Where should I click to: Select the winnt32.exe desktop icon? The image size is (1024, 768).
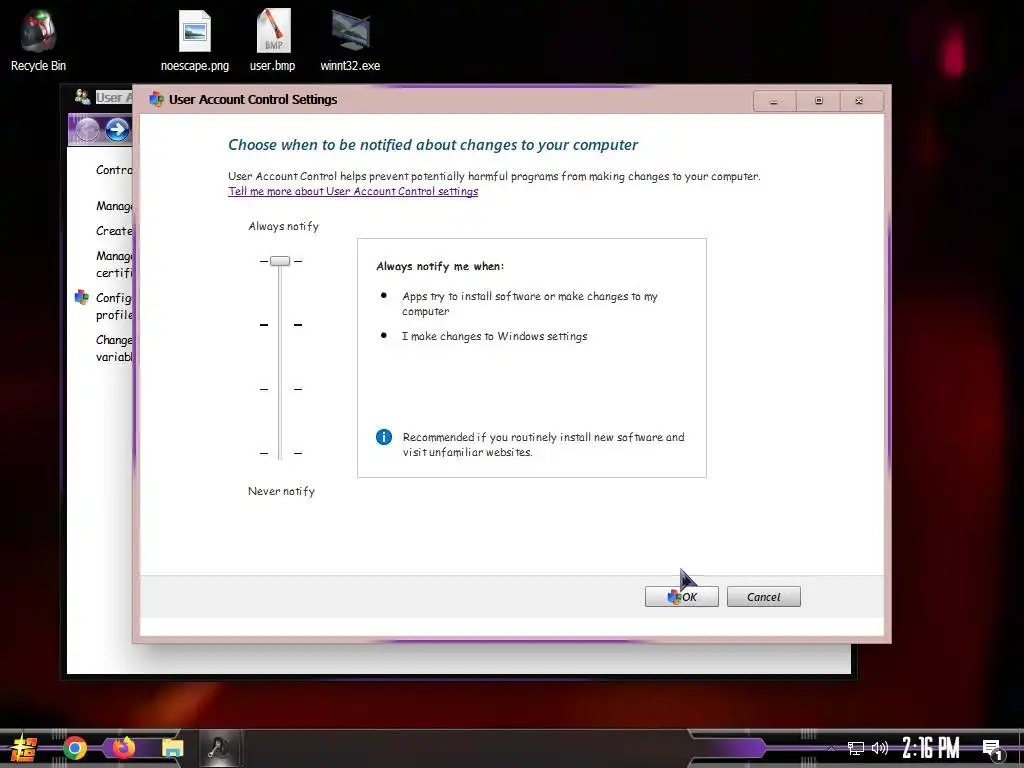tap(350, 40)
